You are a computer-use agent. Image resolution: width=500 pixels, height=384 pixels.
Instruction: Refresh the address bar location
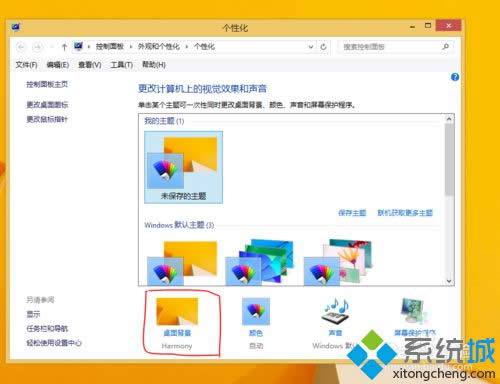tap(323, 47)
